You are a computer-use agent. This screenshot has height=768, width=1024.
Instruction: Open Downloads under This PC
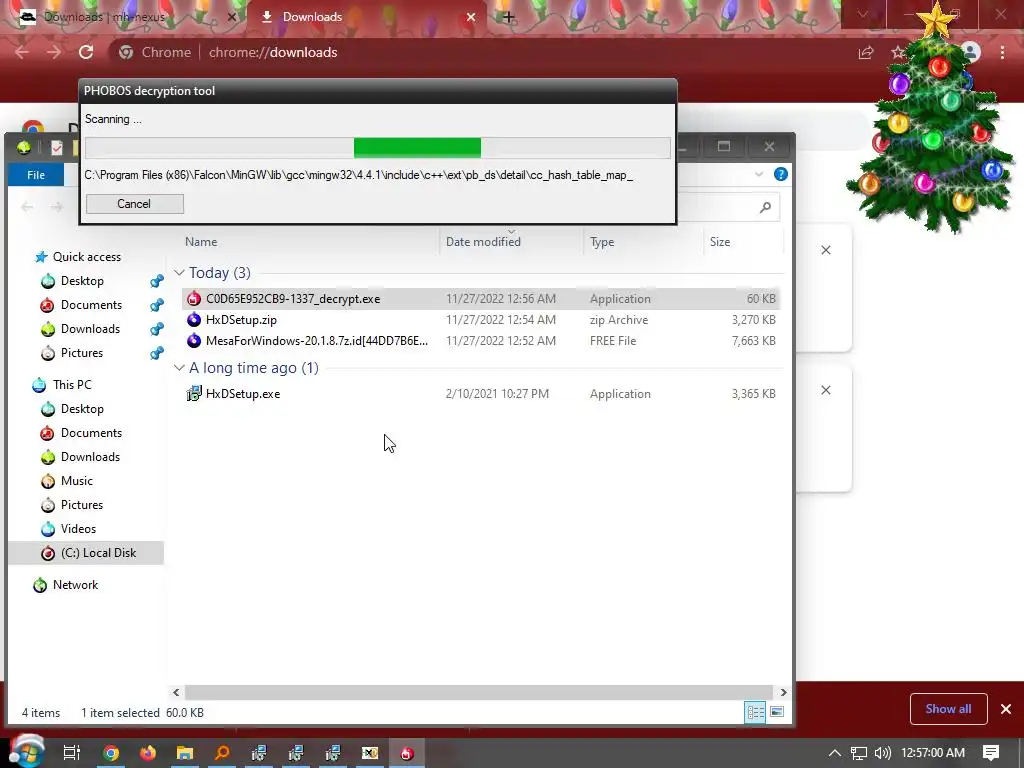pyautogui.click(x=90, y=456)
